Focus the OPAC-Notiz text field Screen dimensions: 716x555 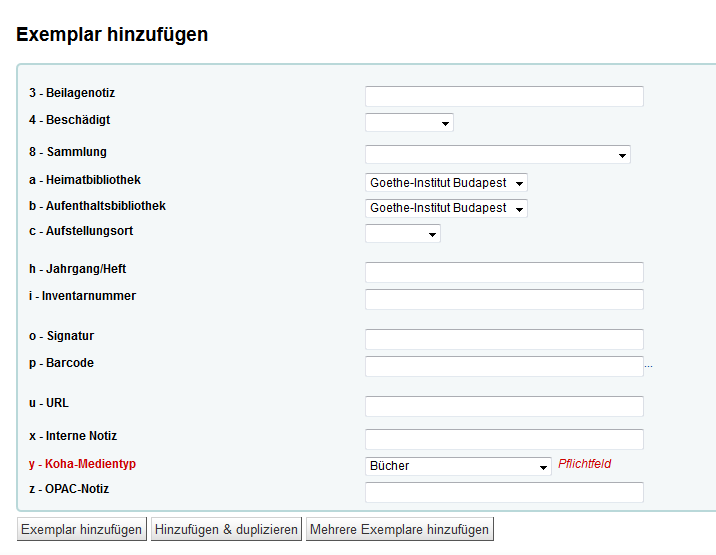coord(504,492)
